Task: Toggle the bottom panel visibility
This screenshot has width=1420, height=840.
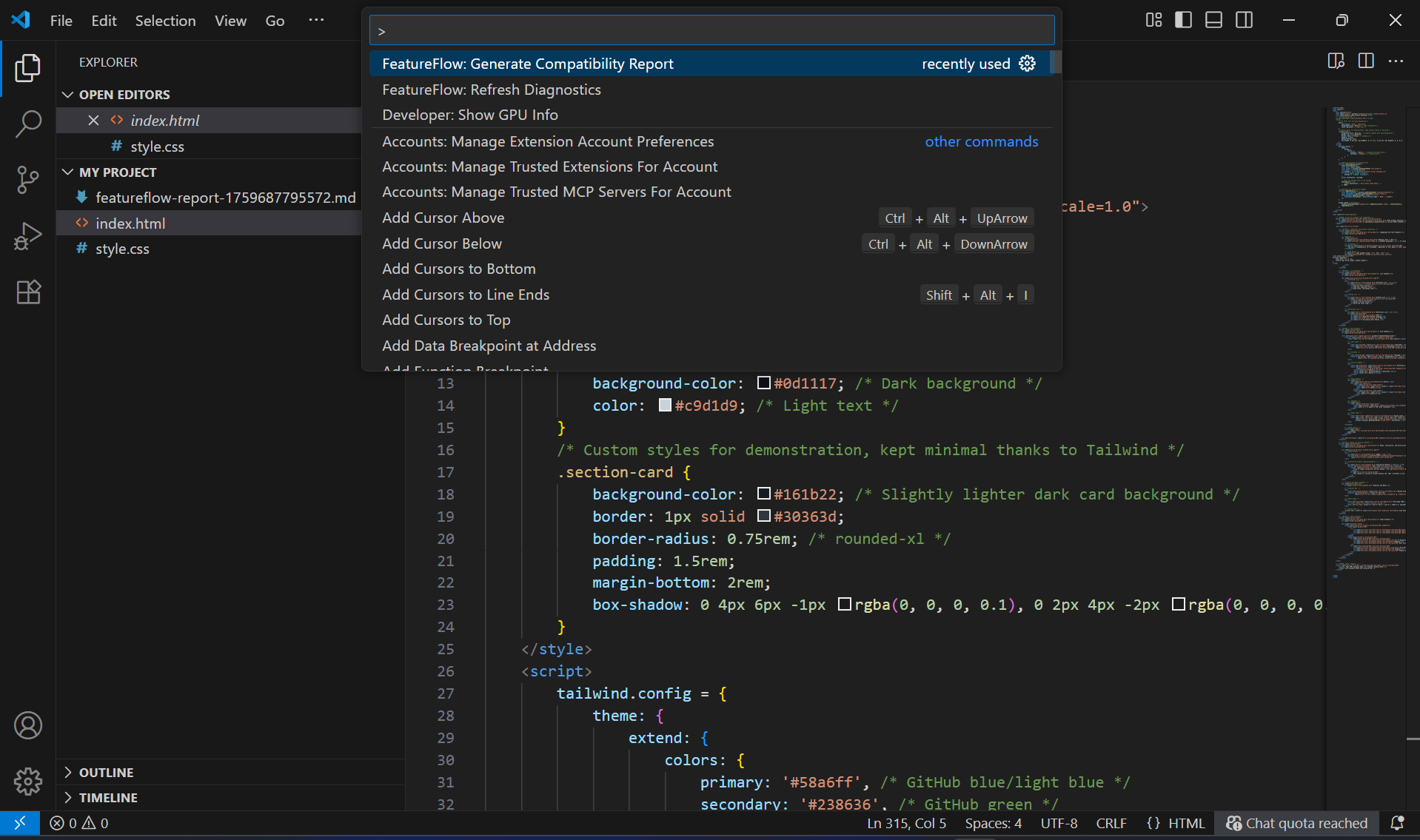Action: (1213, 20)
